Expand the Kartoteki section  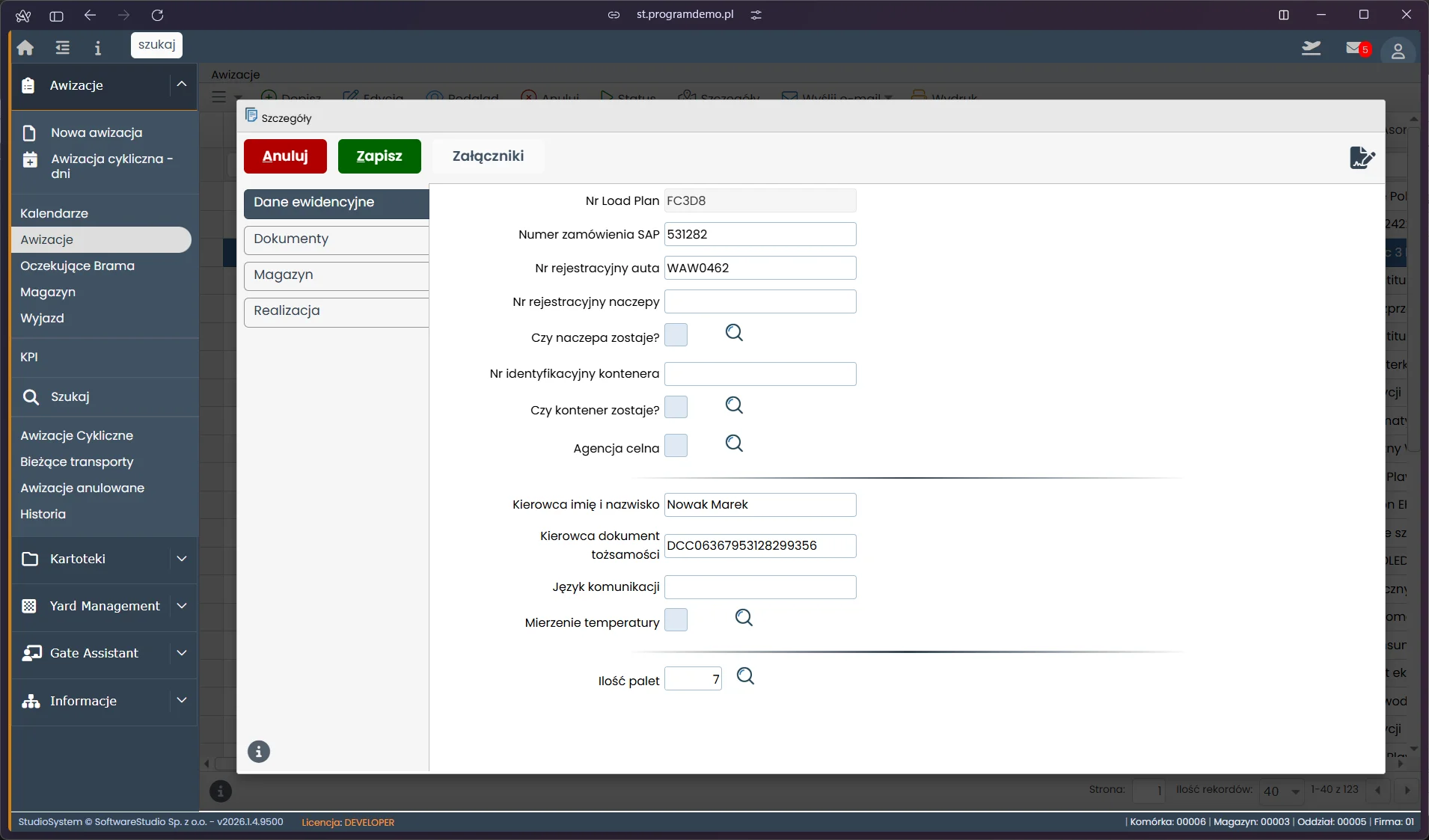pyautogui.click(x=182, y=559)
